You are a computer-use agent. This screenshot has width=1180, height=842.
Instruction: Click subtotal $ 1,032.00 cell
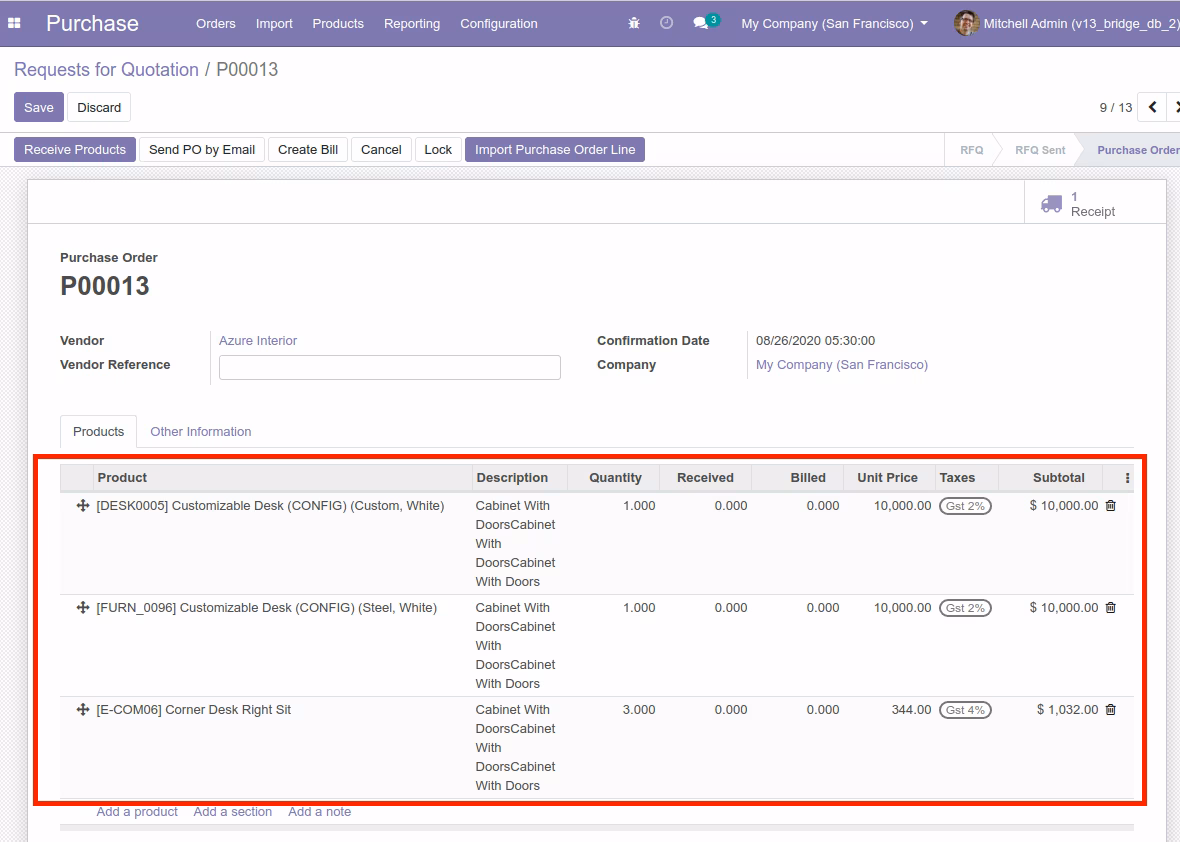click(1067, 710)
